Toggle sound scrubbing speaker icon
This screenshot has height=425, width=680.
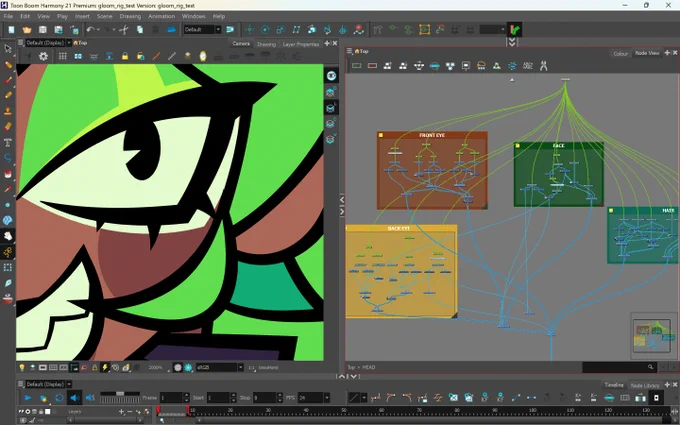90,397
